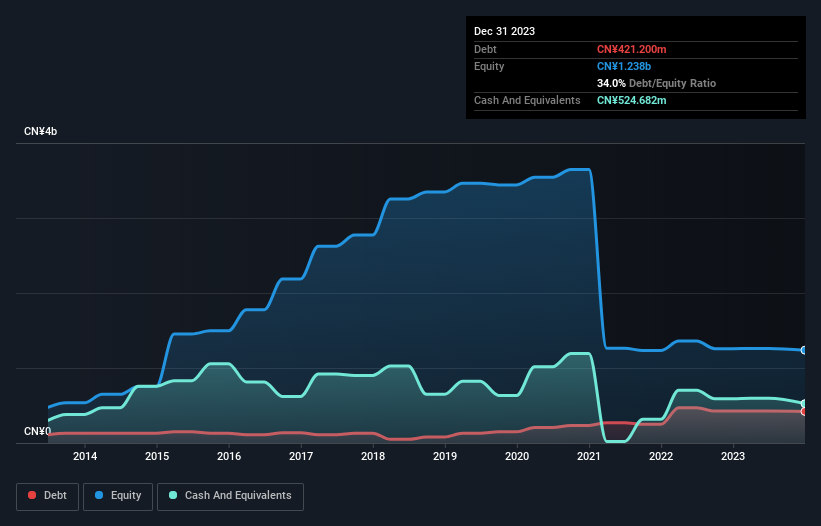Select the 2022 x-axis label
The height and width of the screenshot is (526, 821).
click(x=661, y=456)
